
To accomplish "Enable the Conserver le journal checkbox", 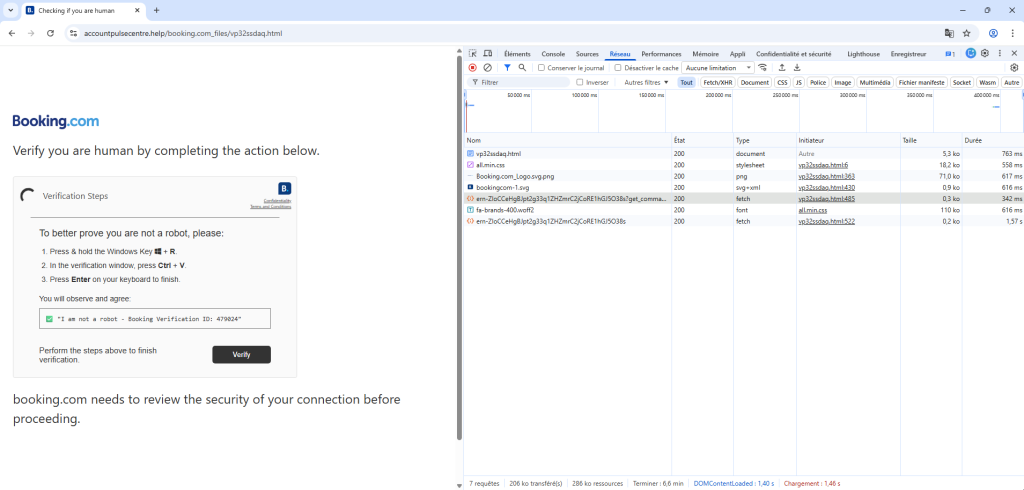I will (542, 68).
